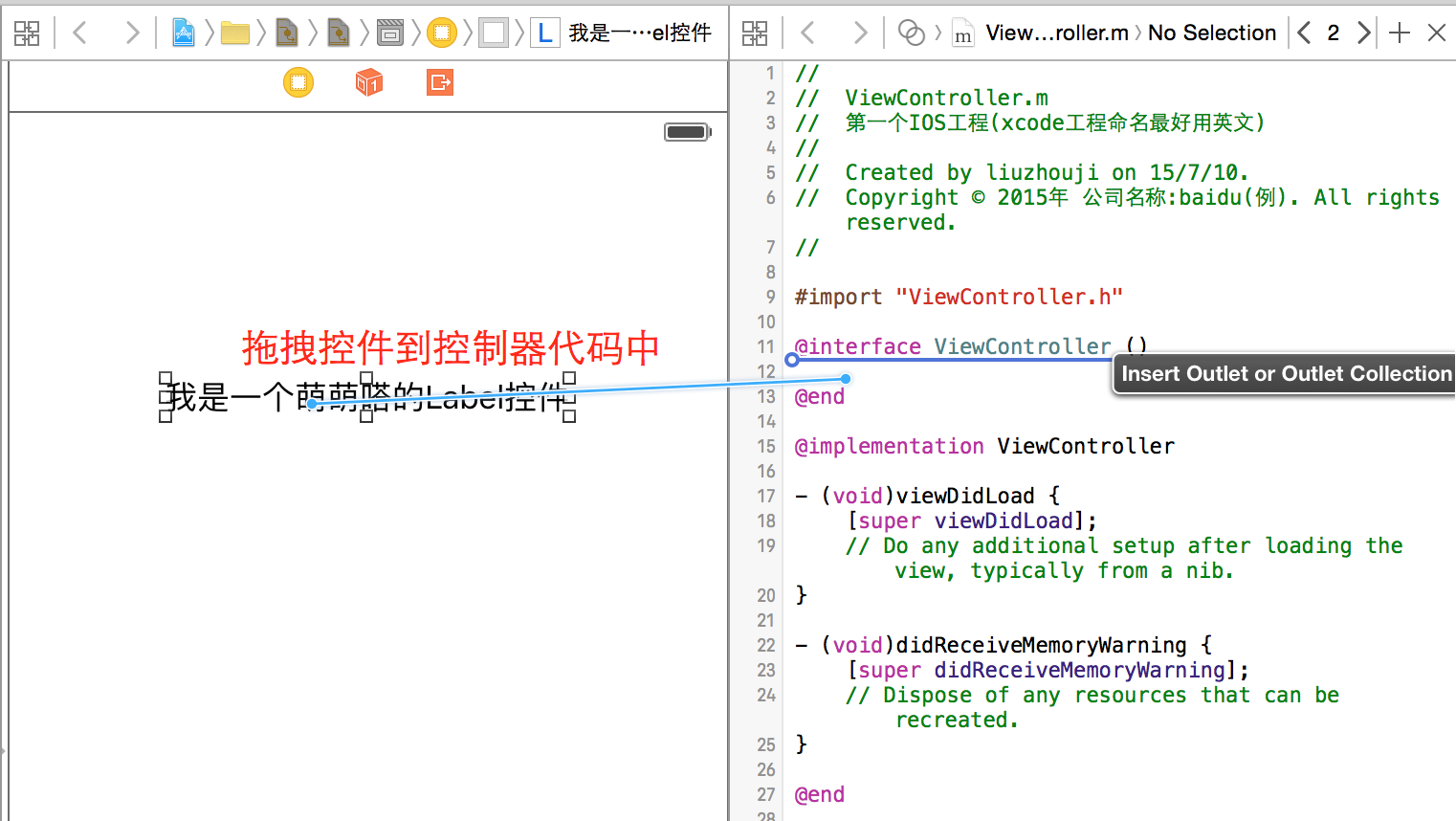Open related items grid in left editor

point(27,33)
